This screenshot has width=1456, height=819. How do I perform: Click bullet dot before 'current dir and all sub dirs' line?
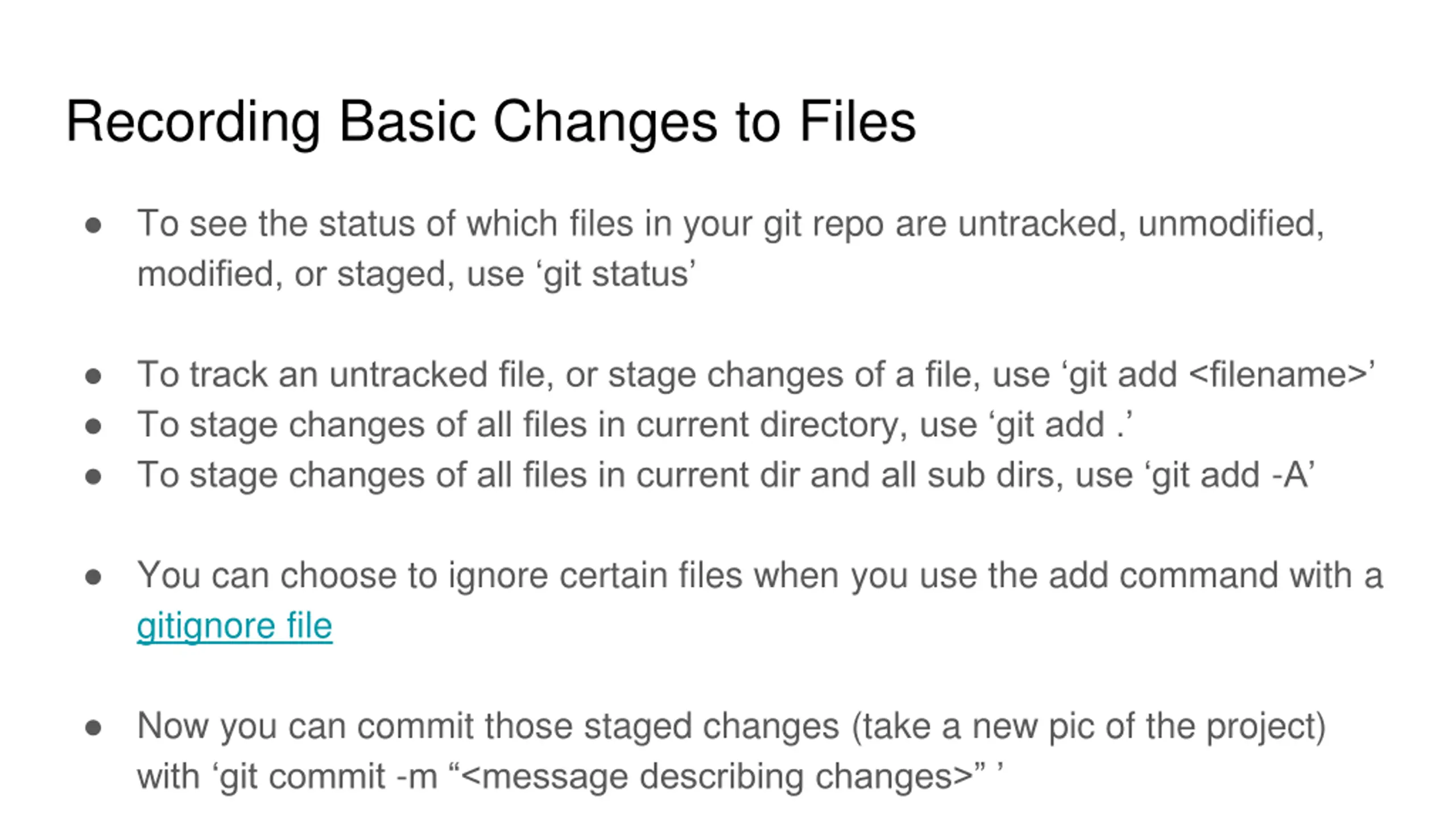(93, 476)
